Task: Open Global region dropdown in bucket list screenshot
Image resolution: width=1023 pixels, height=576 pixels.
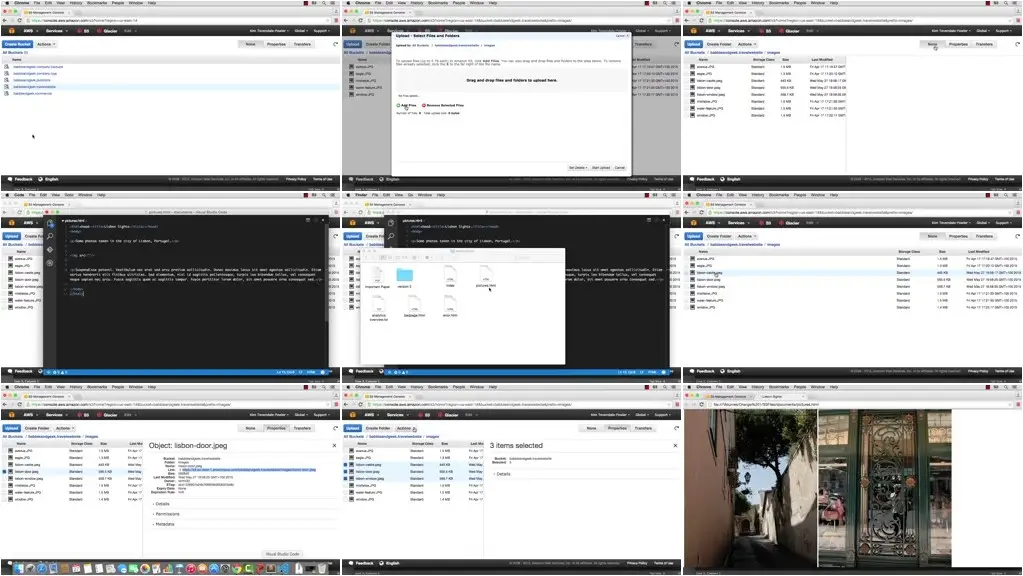Action: tap(301, 31)
